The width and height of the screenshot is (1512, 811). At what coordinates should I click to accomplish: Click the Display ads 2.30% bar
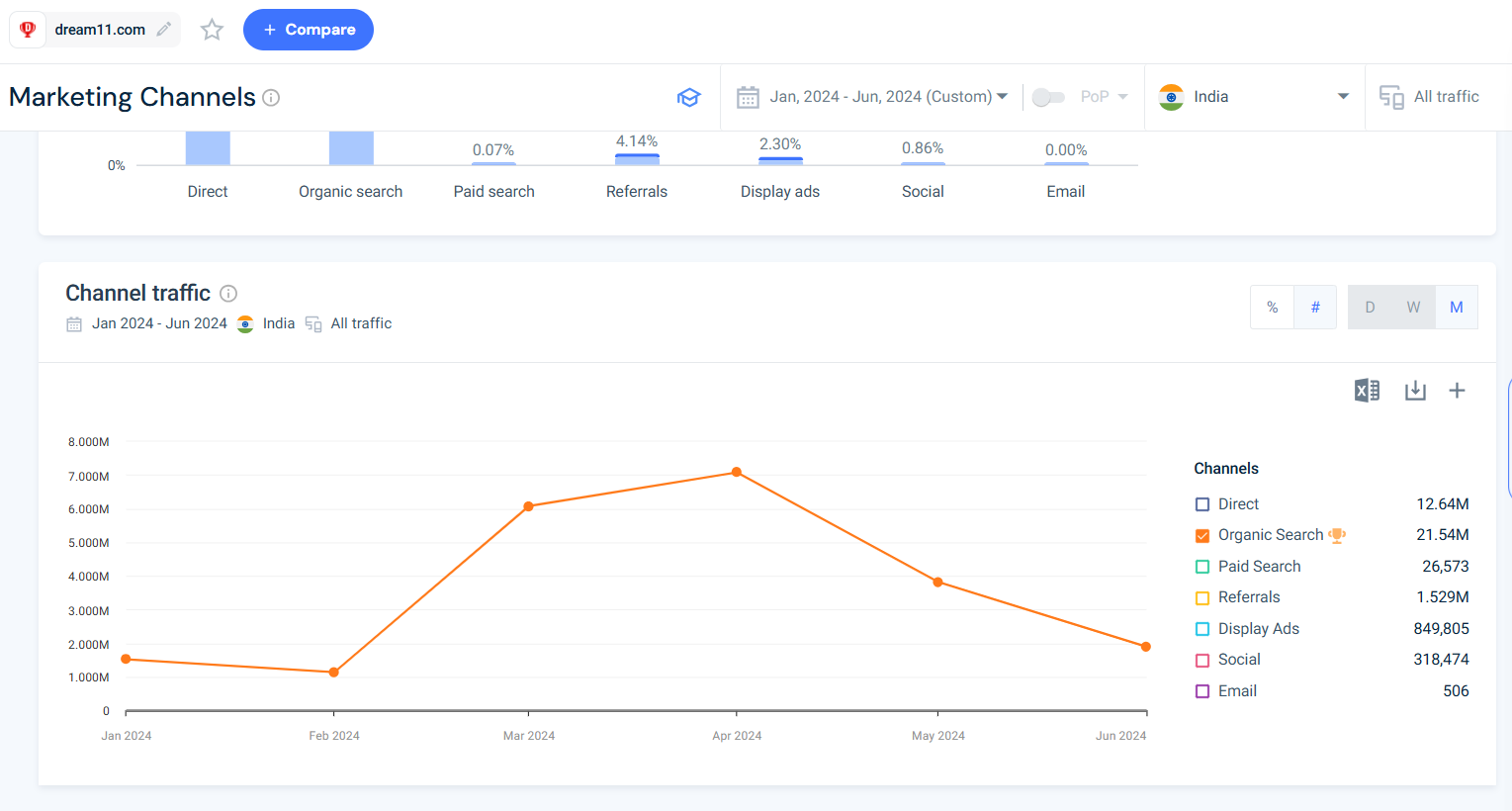tap(780, 161)
